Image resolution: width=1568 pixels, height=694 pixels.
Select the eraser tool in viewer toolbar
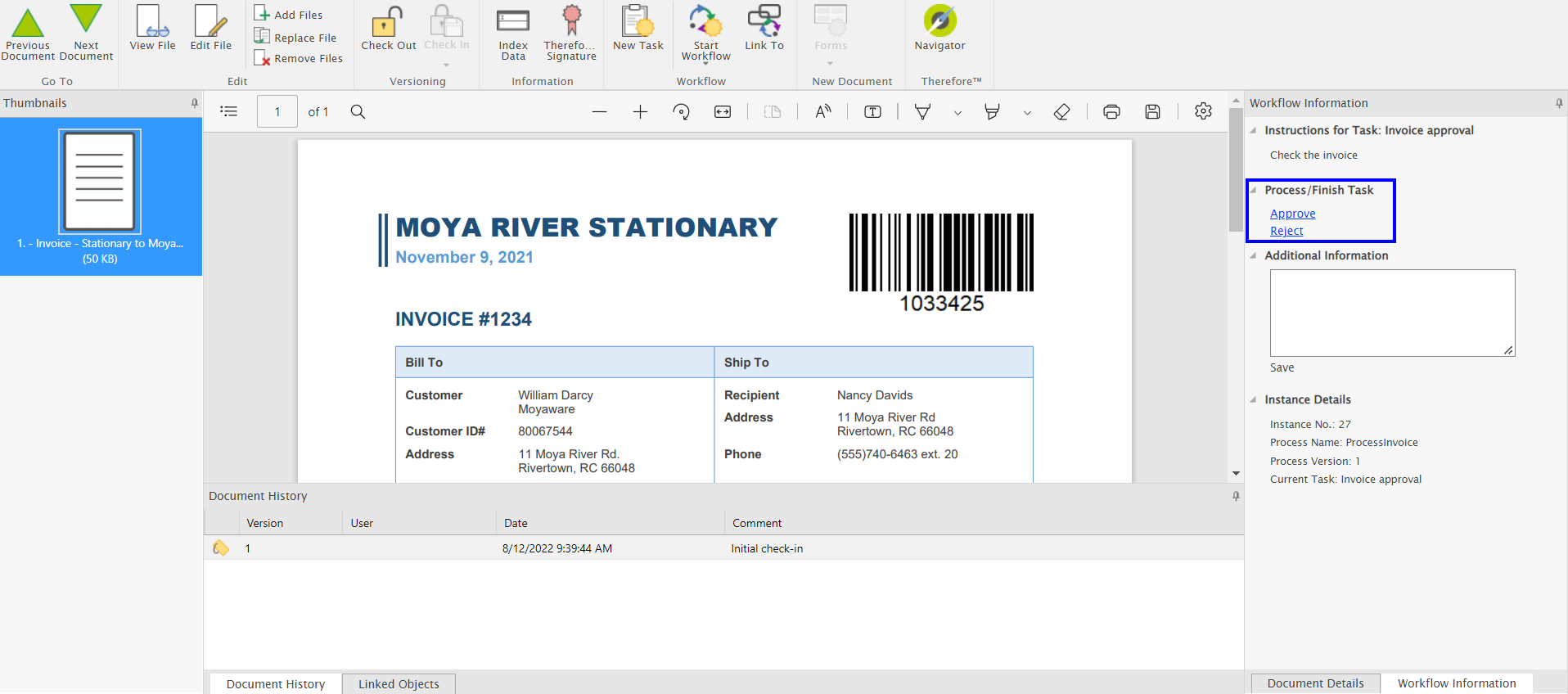point(1061,112)
